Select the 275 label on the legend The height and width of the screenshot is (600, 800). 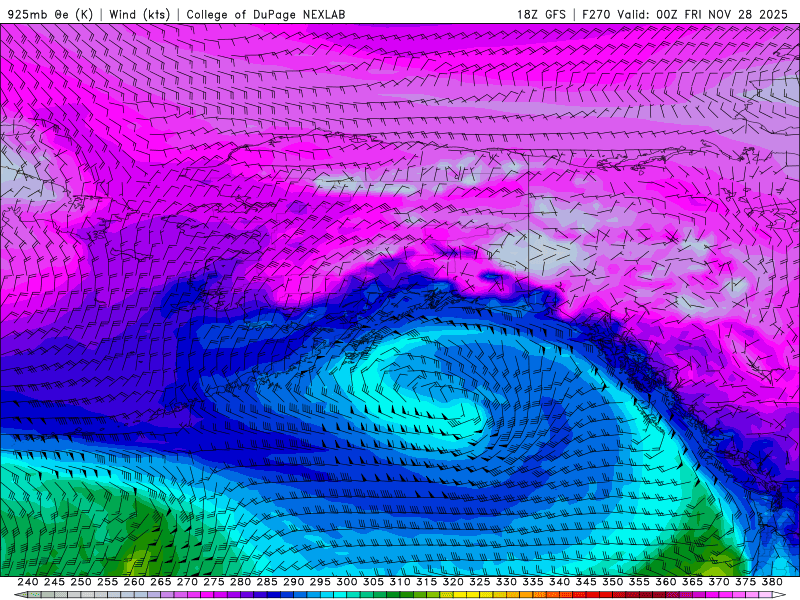[214, 582]
